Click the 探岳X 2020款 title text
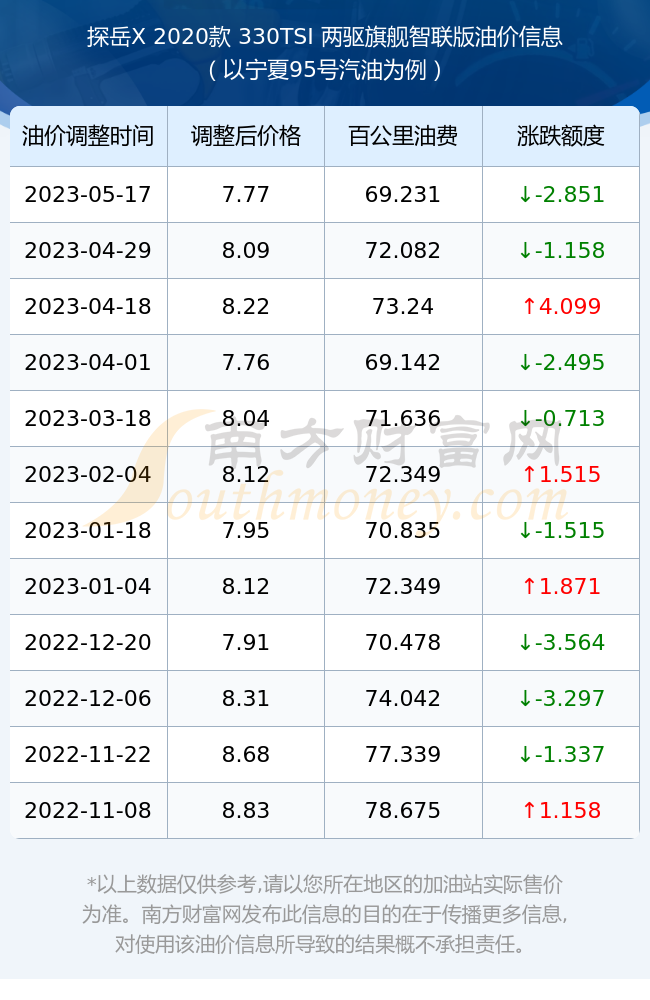Screen dimensions: 650x1000 pyautogui.click(x=159, y=37)
